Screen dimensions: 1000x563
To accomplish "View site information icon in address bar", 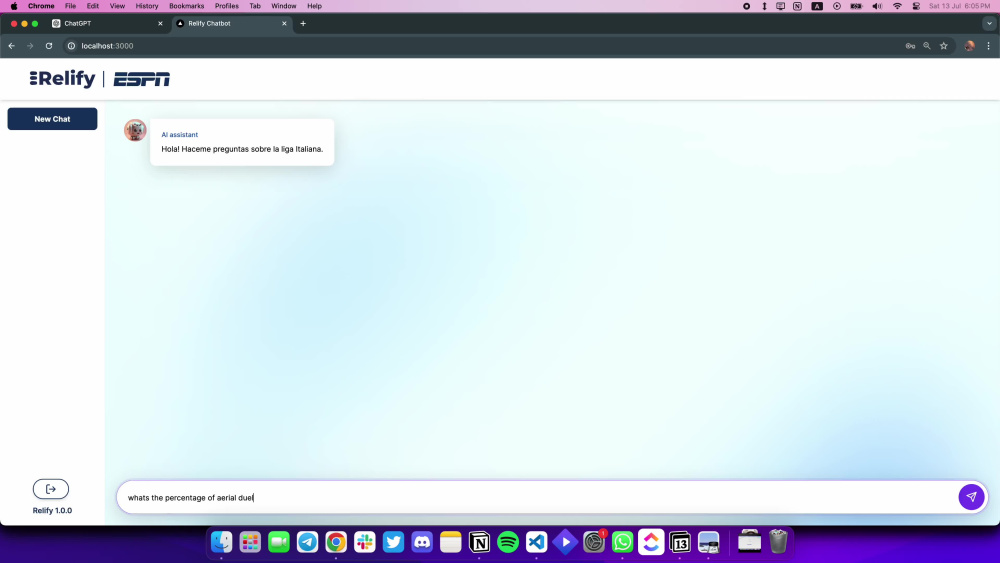I will (71, 46).
